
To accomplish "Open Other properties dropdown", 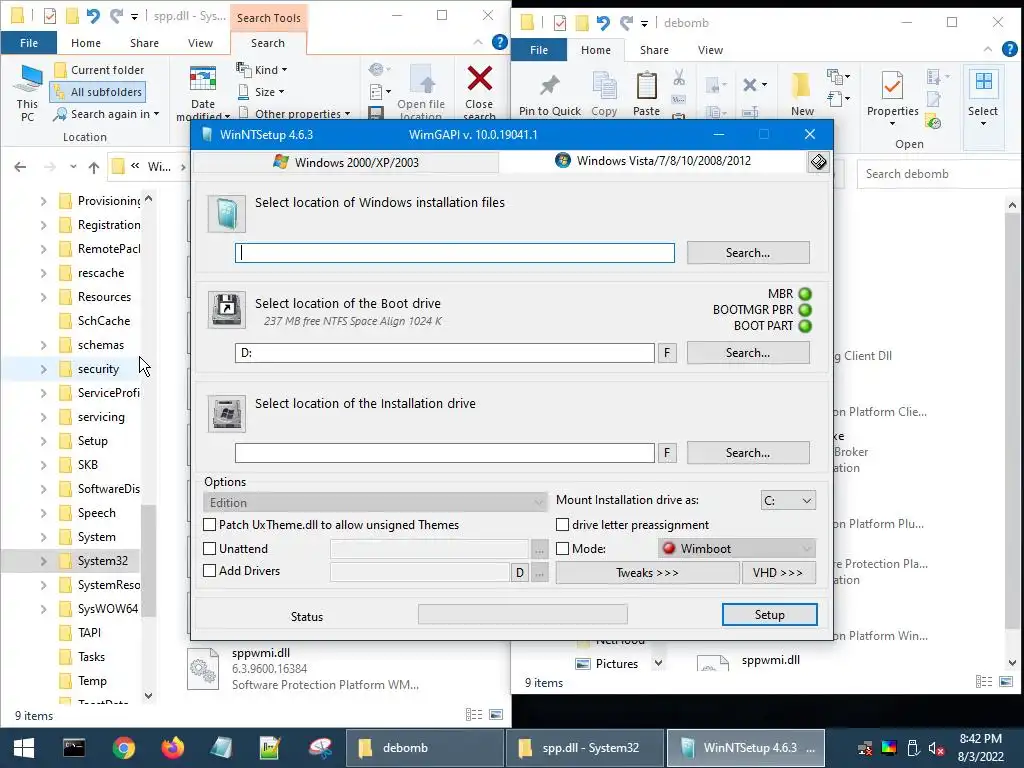I will (x=295, y=114).
